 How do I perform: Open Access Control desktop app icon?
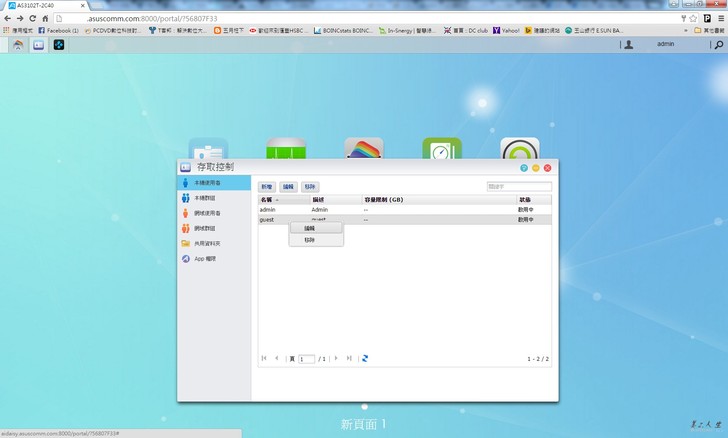(x=208, y=149)
